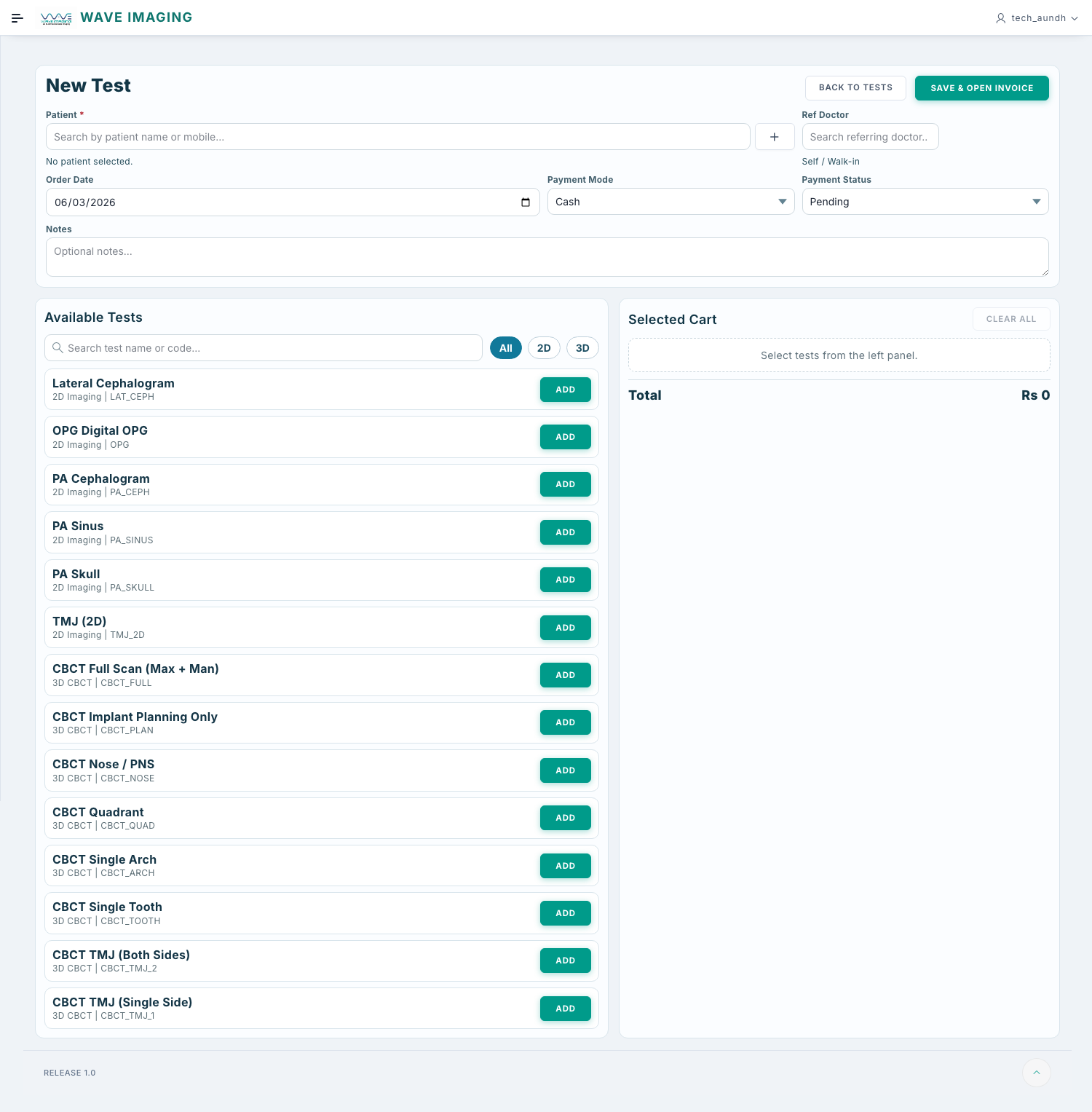Focus the patient search field

coord(397,137)
